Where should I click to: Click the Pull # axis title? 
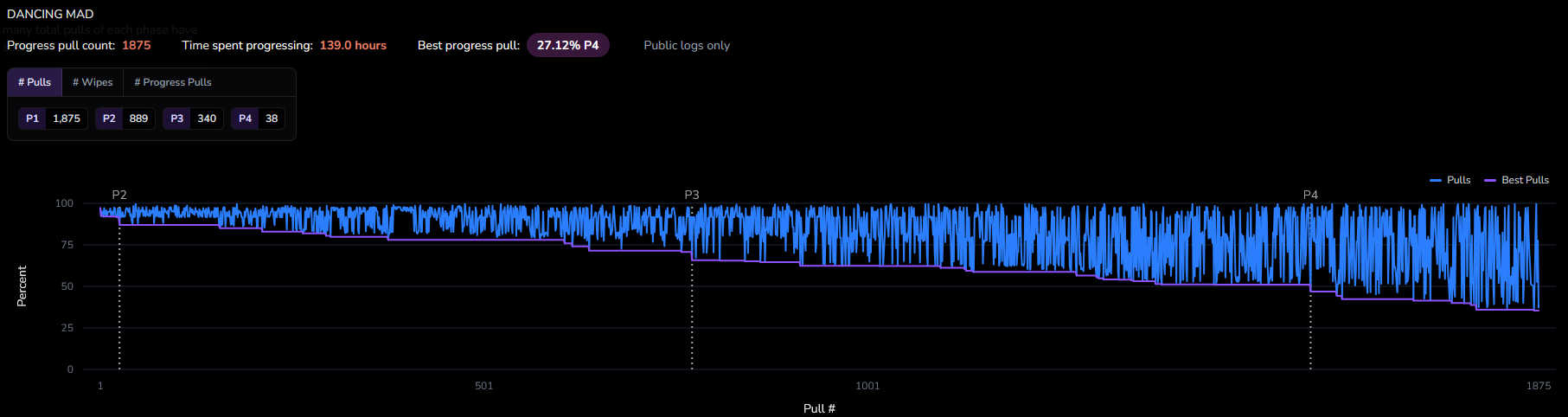click(x=819, y=408)
